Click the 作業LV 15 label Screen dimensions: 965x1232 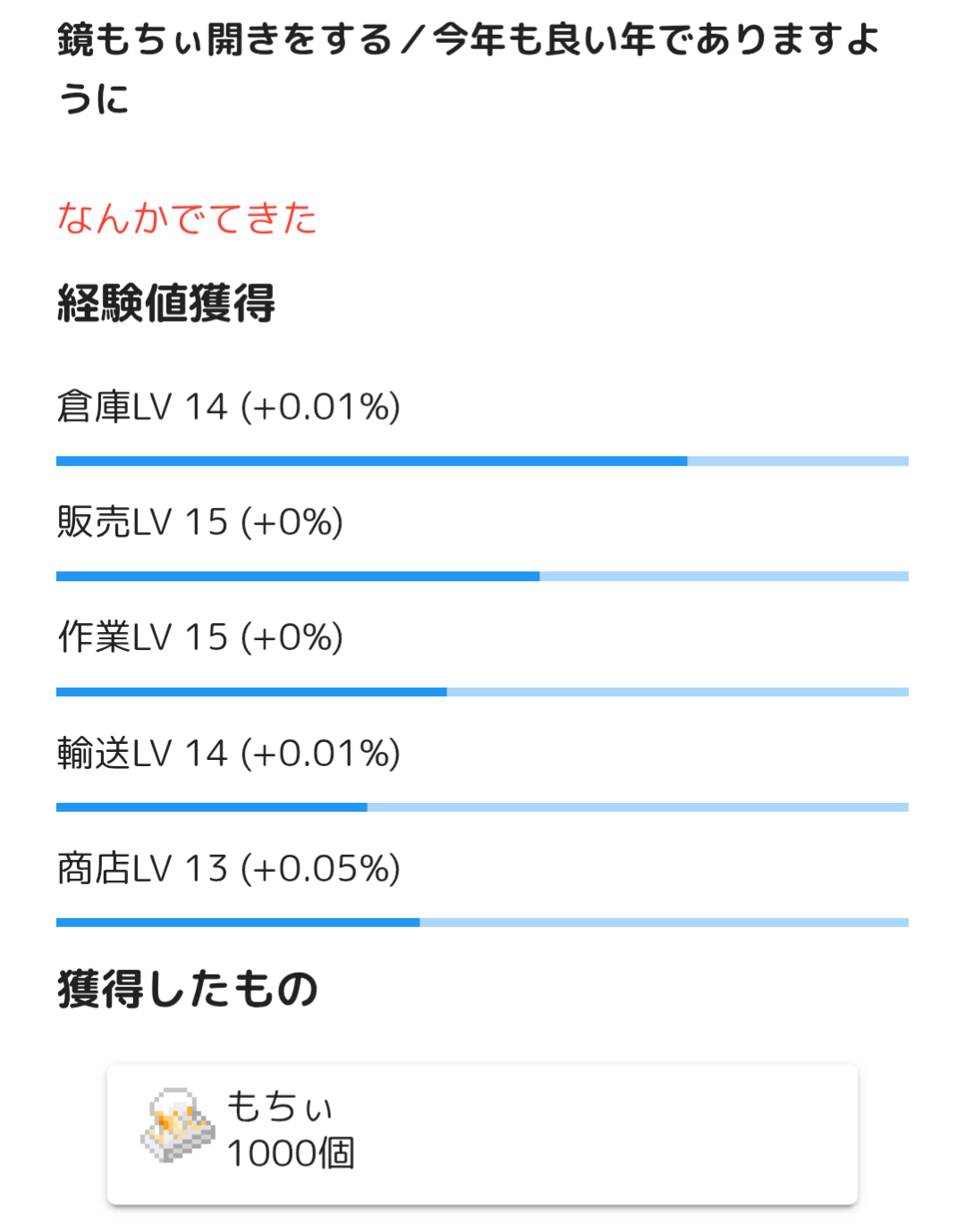click(200, 637)
